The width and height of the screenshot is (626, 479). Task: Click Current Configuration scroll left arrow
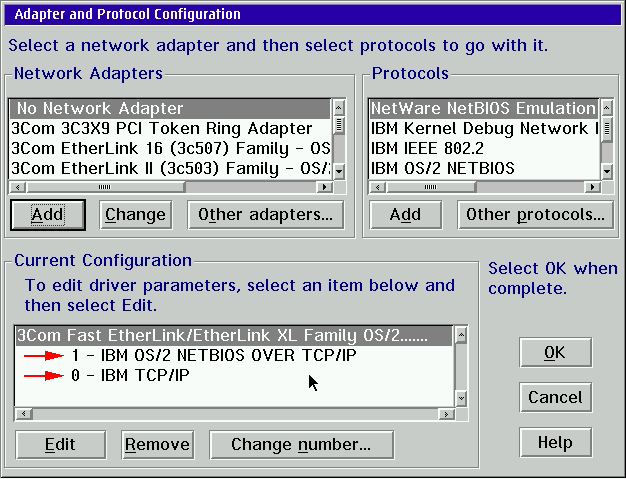click(24, 414)
